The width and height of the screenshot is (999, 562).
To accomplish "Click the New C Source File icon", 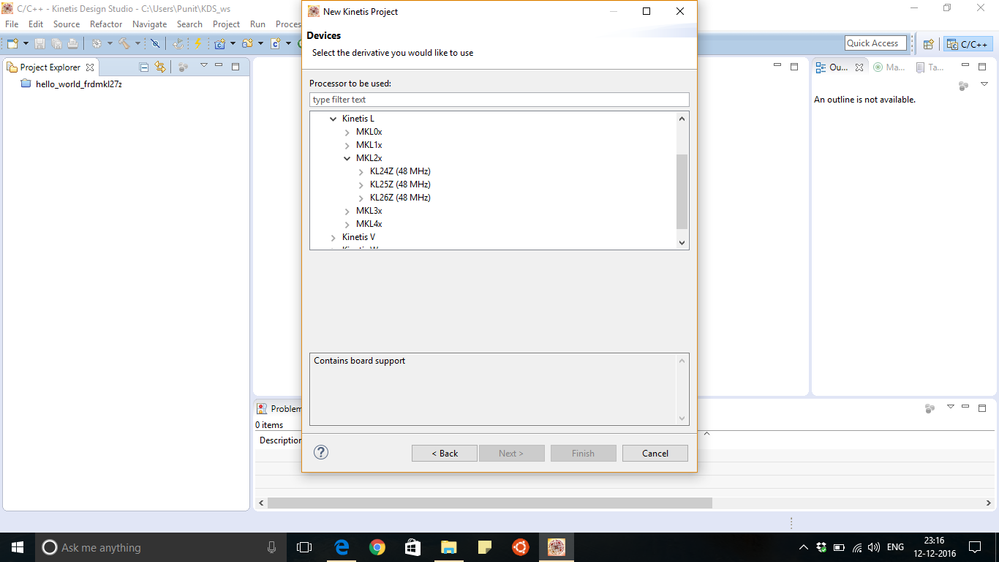I will pyautogui.click(x=275, y=43).
